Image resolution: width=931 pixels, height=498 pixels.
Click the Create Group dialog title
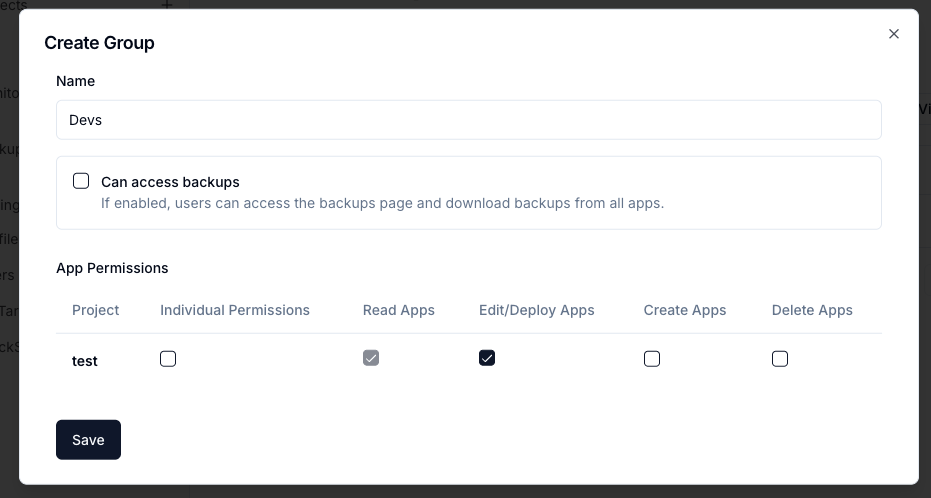pyautogui.click(x=99, y=43)
